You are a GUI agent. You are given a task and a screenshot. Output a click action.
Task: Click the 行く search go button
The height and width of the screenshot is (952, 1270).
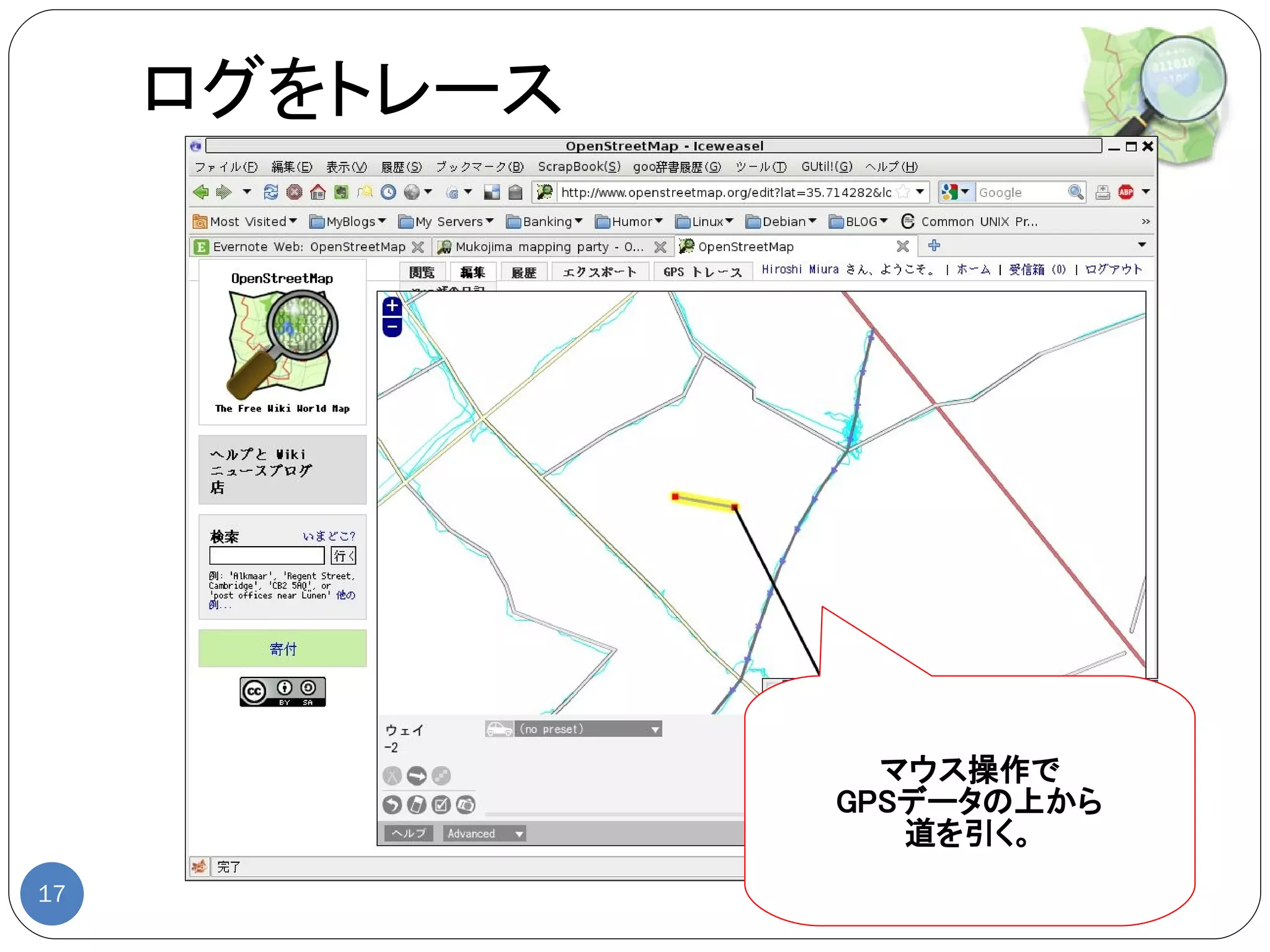[x=343, y=555]
